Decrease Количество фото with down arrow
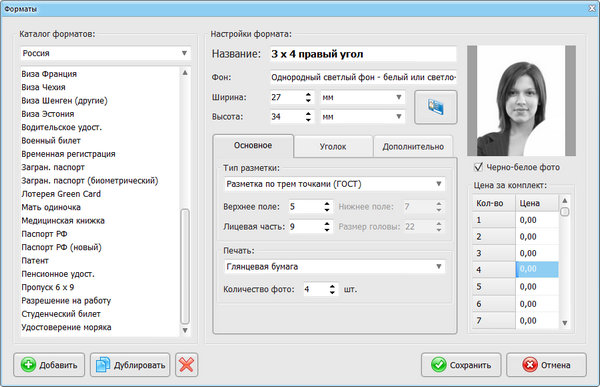600x387 pixels. pyautogui.click(x=332, y=292)
